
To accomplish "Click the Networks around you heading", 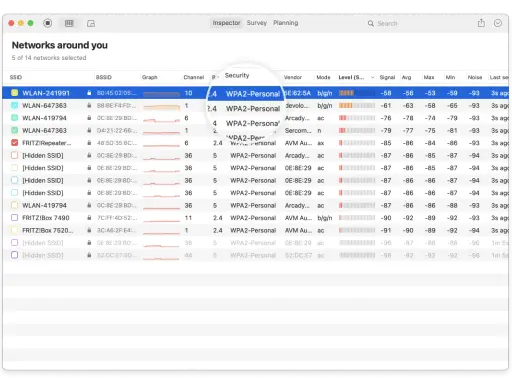I will click(x=60, y=45).
